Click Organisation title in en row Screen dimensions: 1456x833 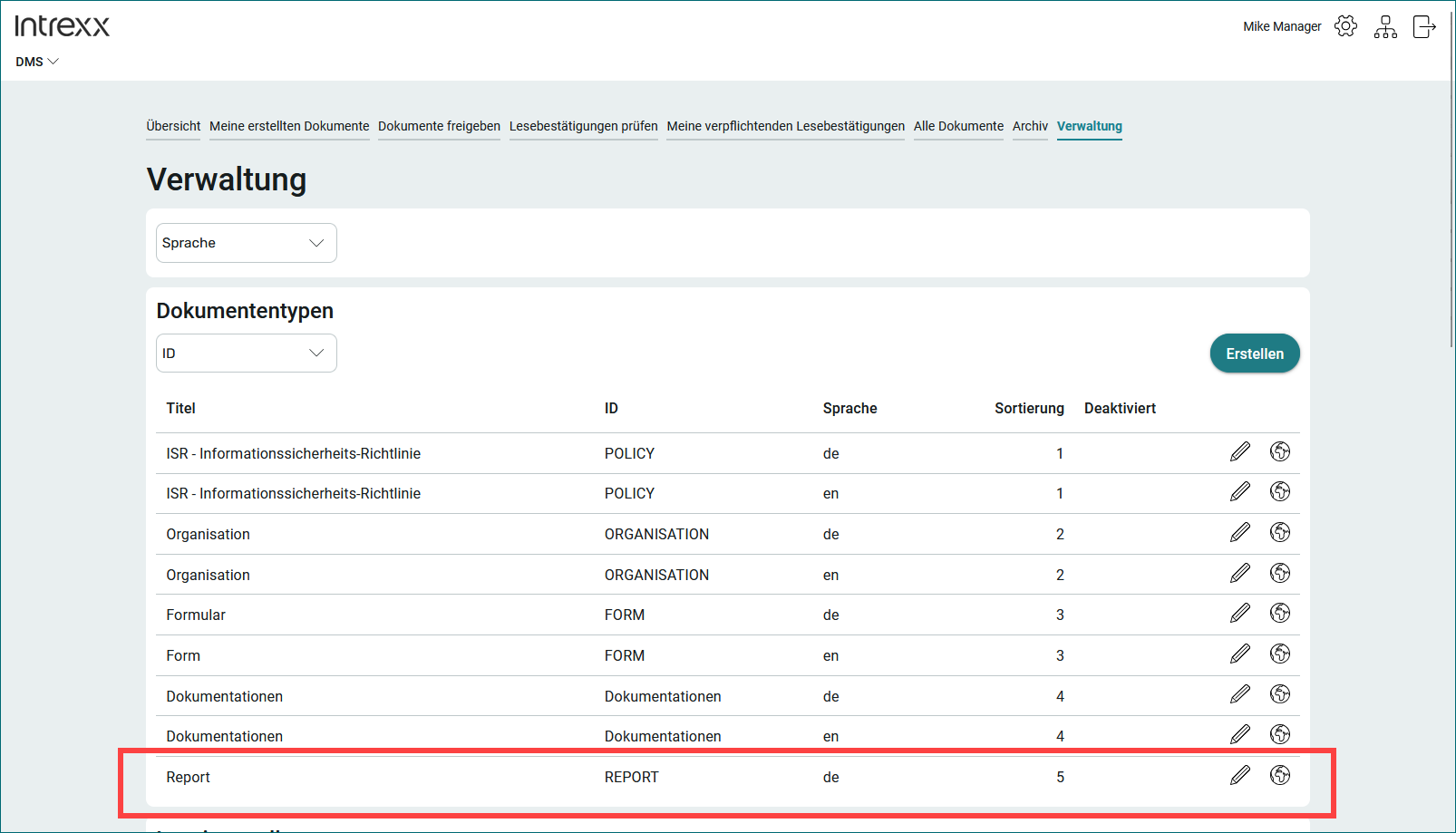208,575
